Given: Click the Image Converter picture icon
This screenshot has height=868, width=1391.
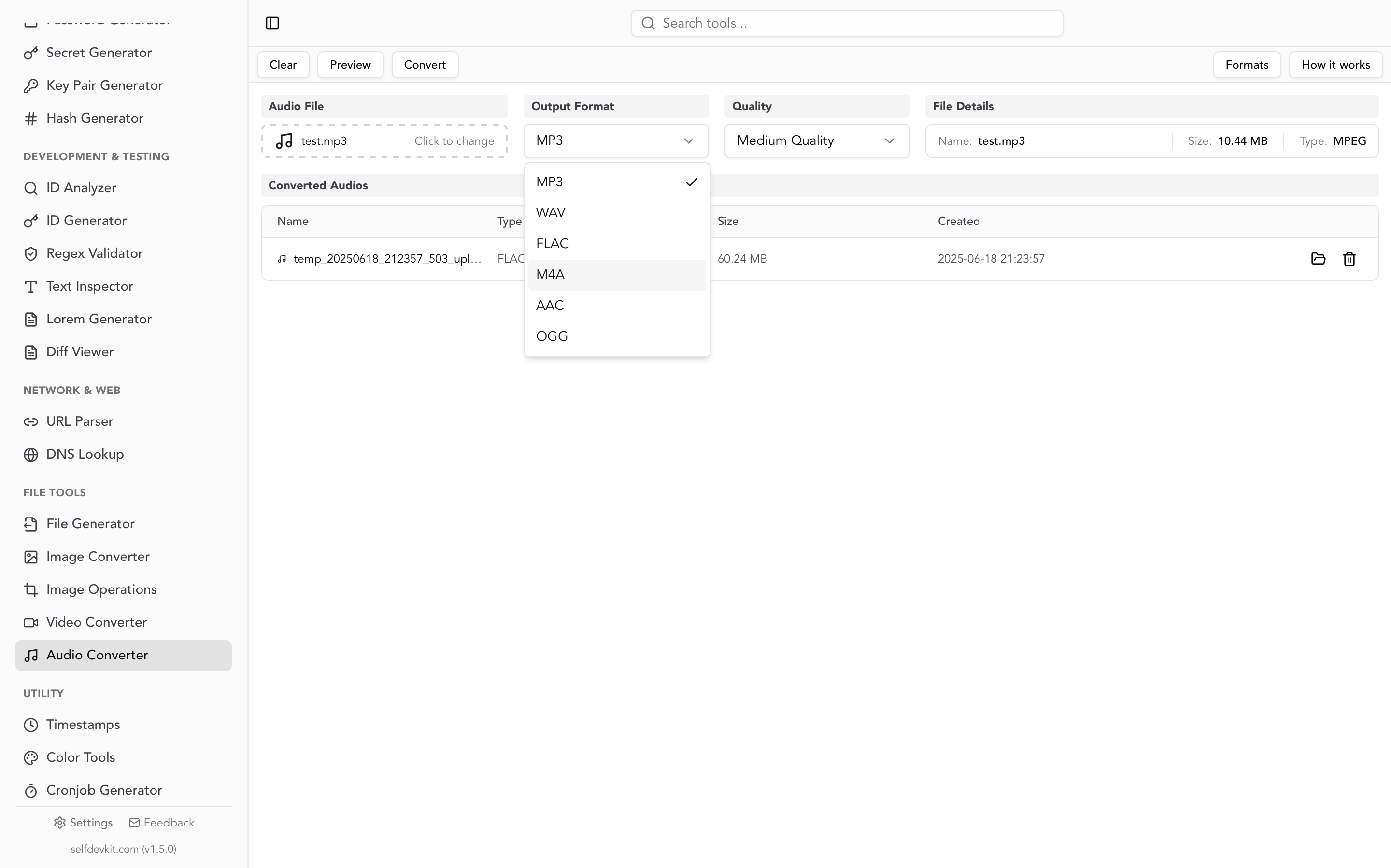Looking at the screenshot, I should click(31, 557).
